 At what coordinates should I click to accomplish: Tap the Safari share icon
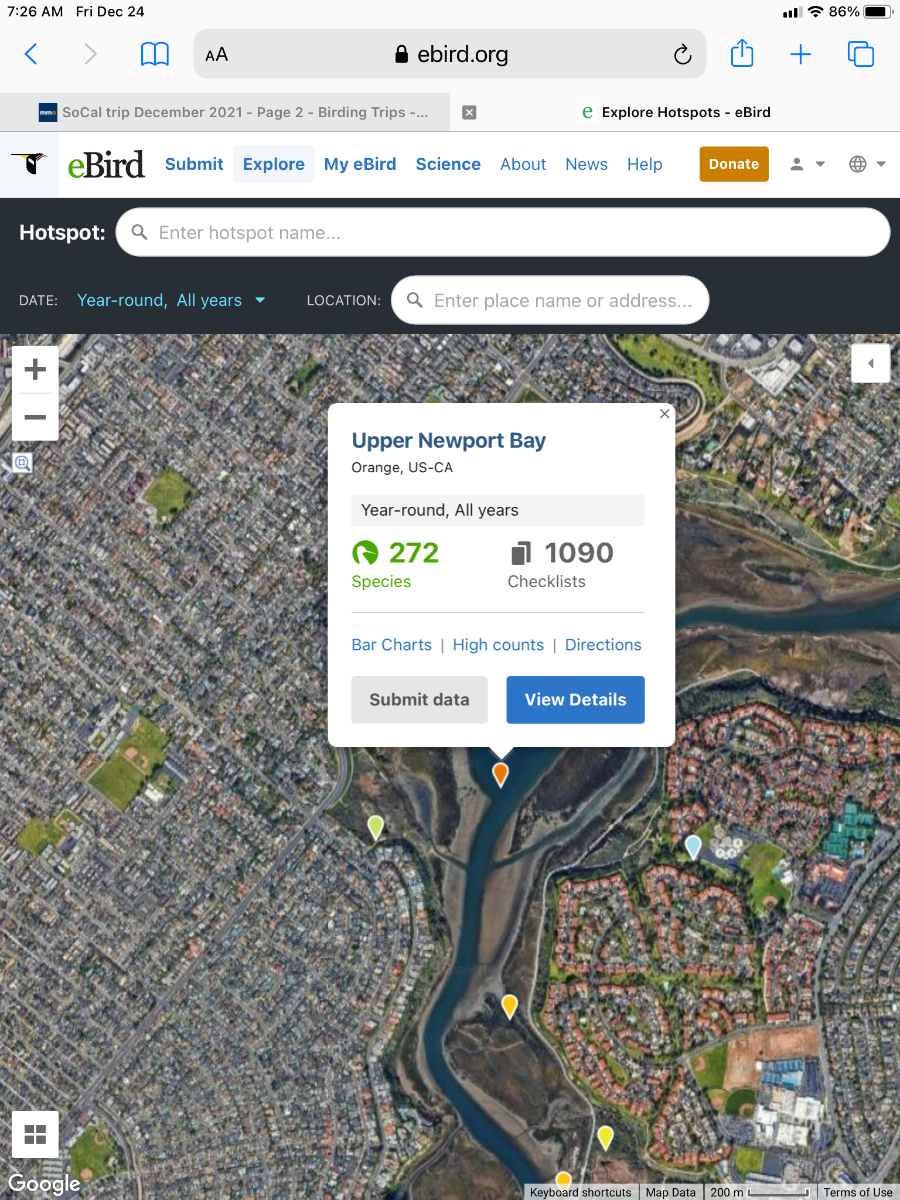(x=742, y=53)
